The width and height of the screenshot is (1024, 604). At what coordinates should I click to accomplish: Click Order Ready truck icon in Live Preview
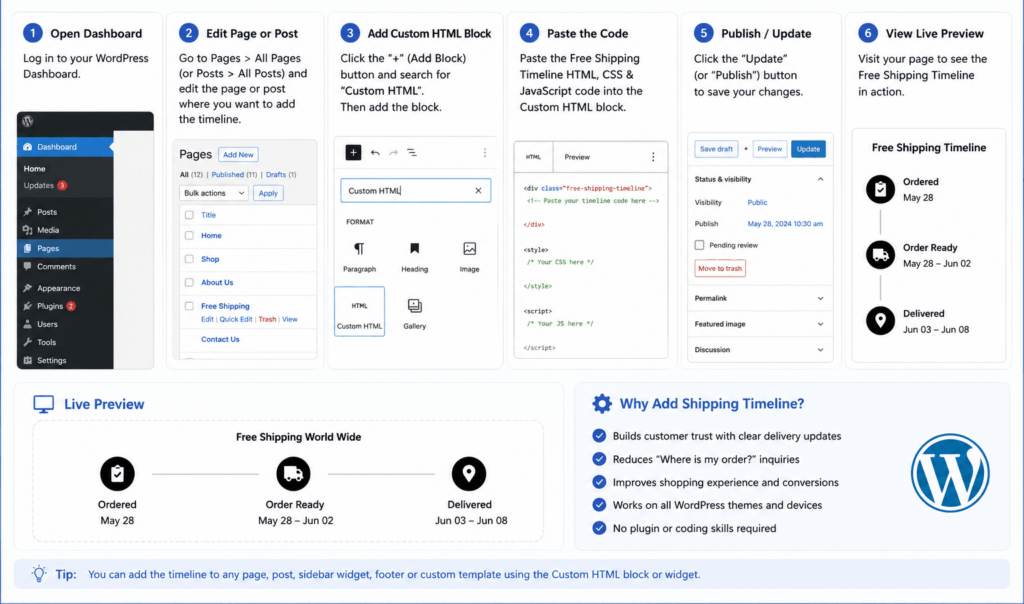(x=293, y=473)
